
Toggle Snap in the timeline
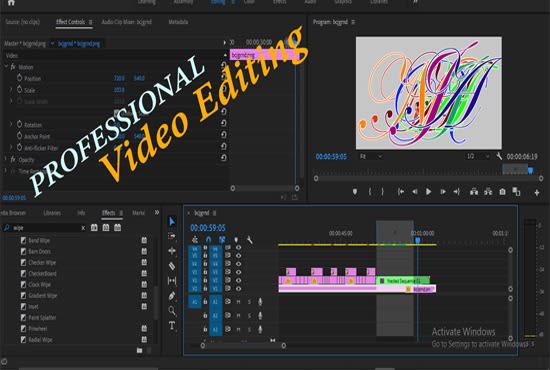tap(208, 240)
